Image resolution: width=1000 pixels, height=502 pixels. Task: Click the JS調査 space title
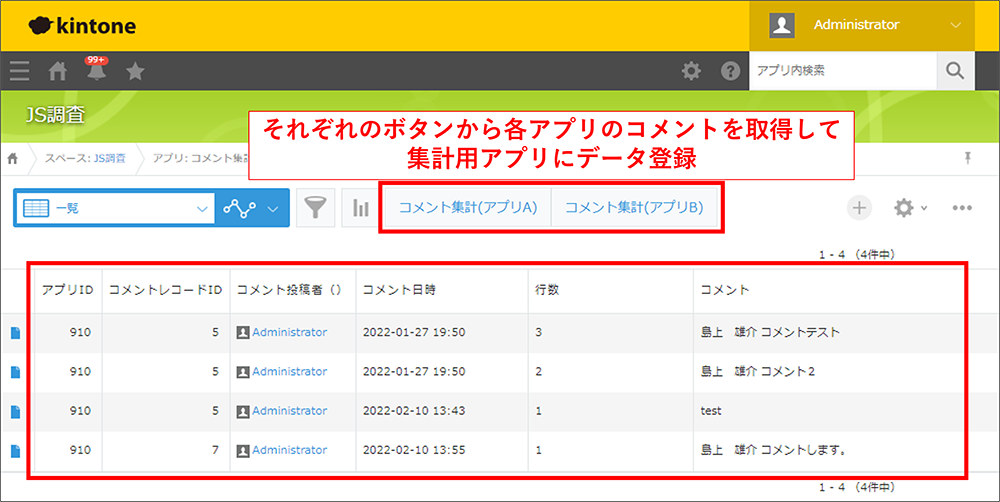55,115
